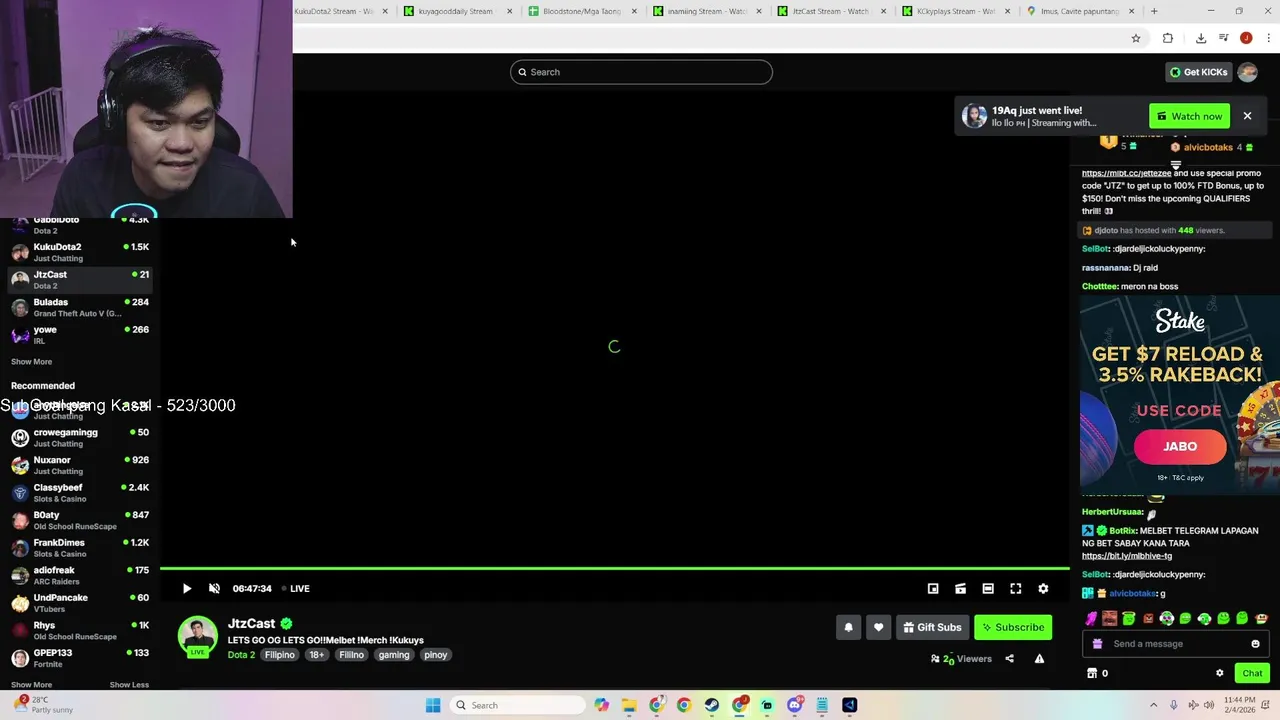Open crowegaming channel in Recommended
The width and height of the screenshot is (1280, 720).
click(80, 437)
